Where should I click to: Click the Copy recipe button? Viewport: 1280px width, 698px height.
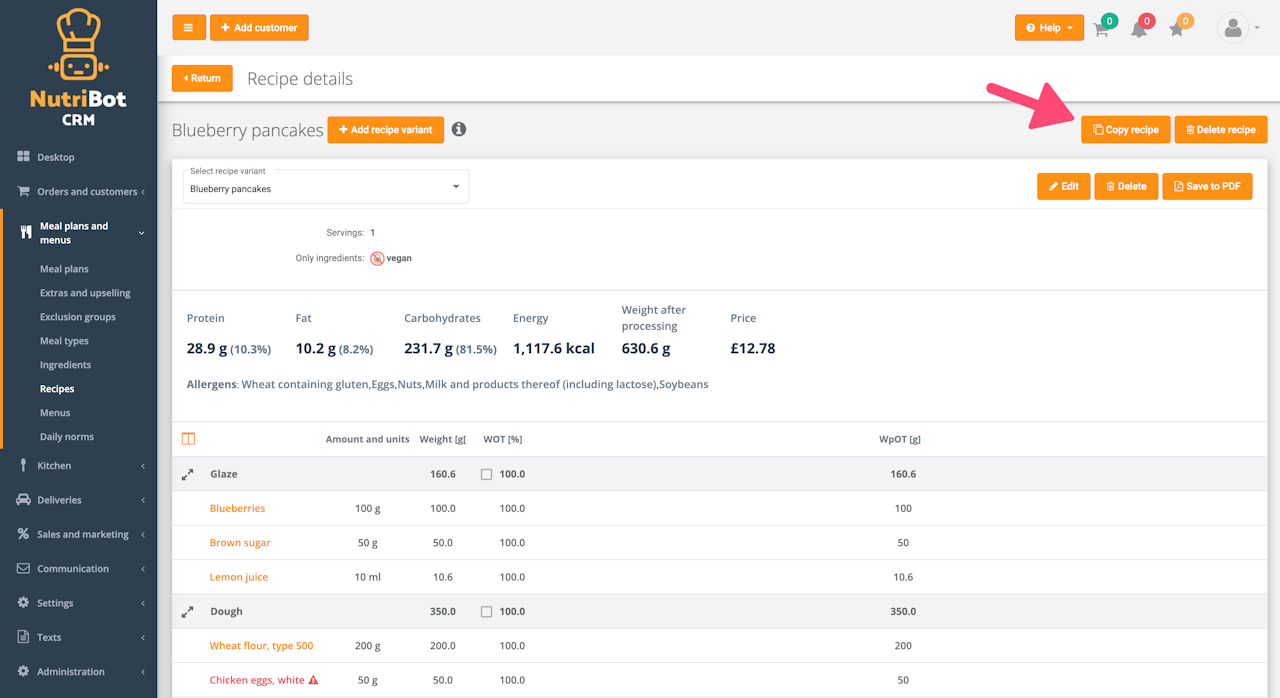[1125, 130]
